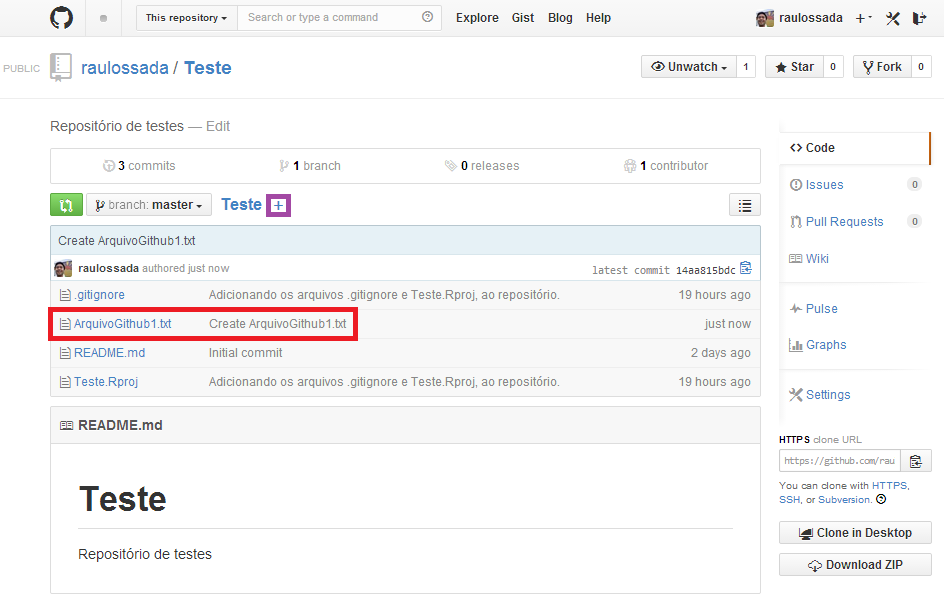
Task: Open the stargazers count 0
Action: 833,67
